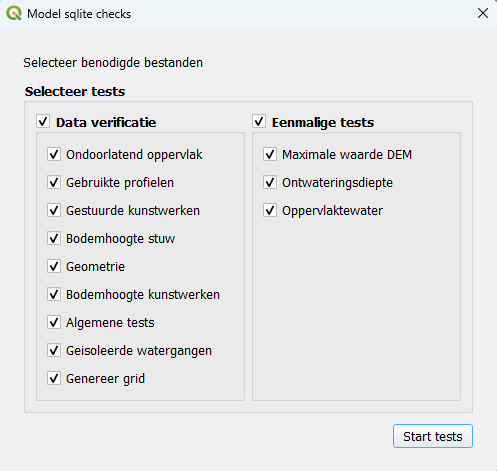The height and width of the screenshot is (471, 497).
Task: Click the Selecteer tests heading
Action: (75, 91)
